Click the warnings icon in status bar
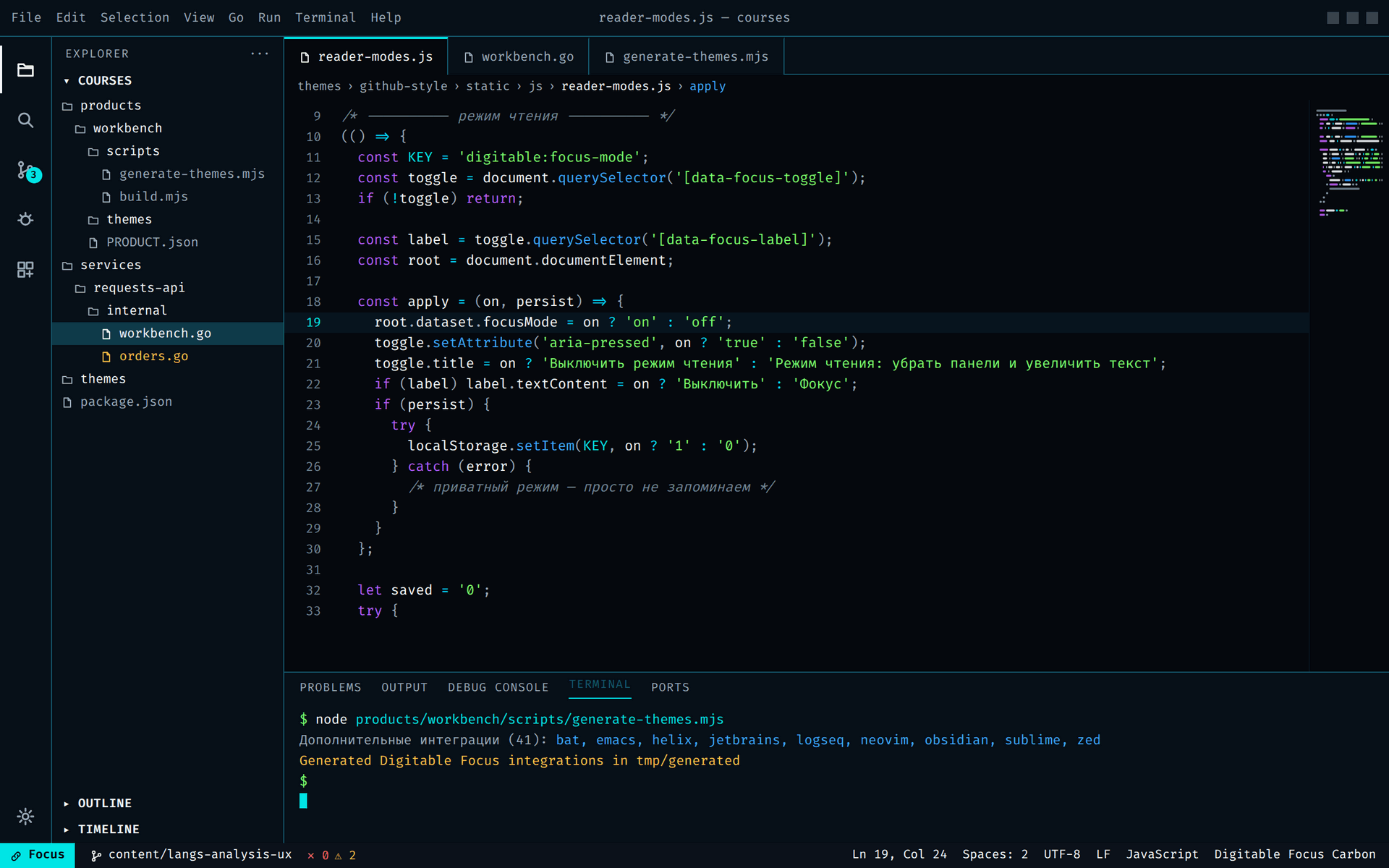This screenshot has width=1389, height=868. [338, 855]
